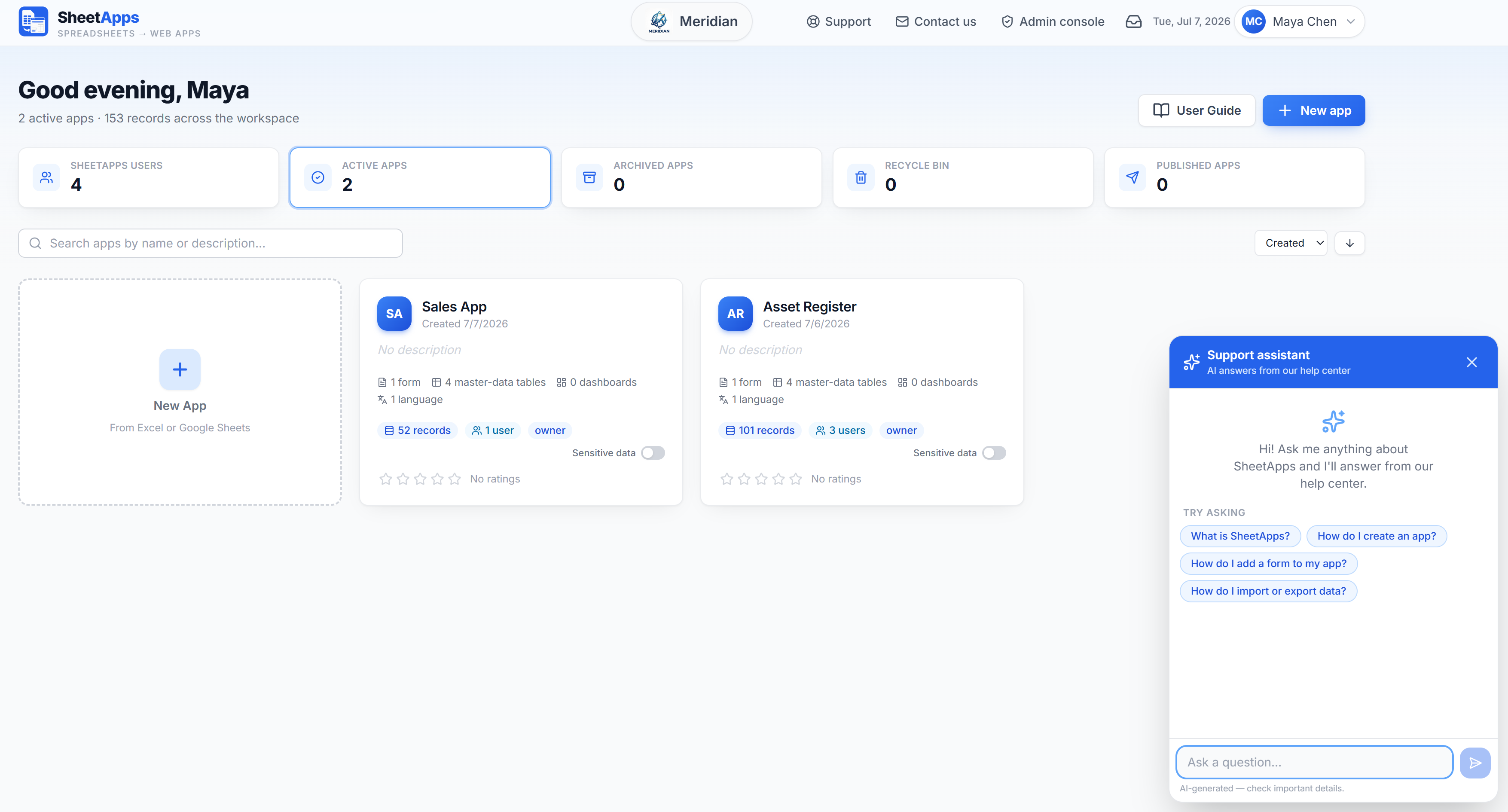Focus the Search apps input field
Image resolution: width=1508 pixels, height=812 pixels.
[210, 243]
